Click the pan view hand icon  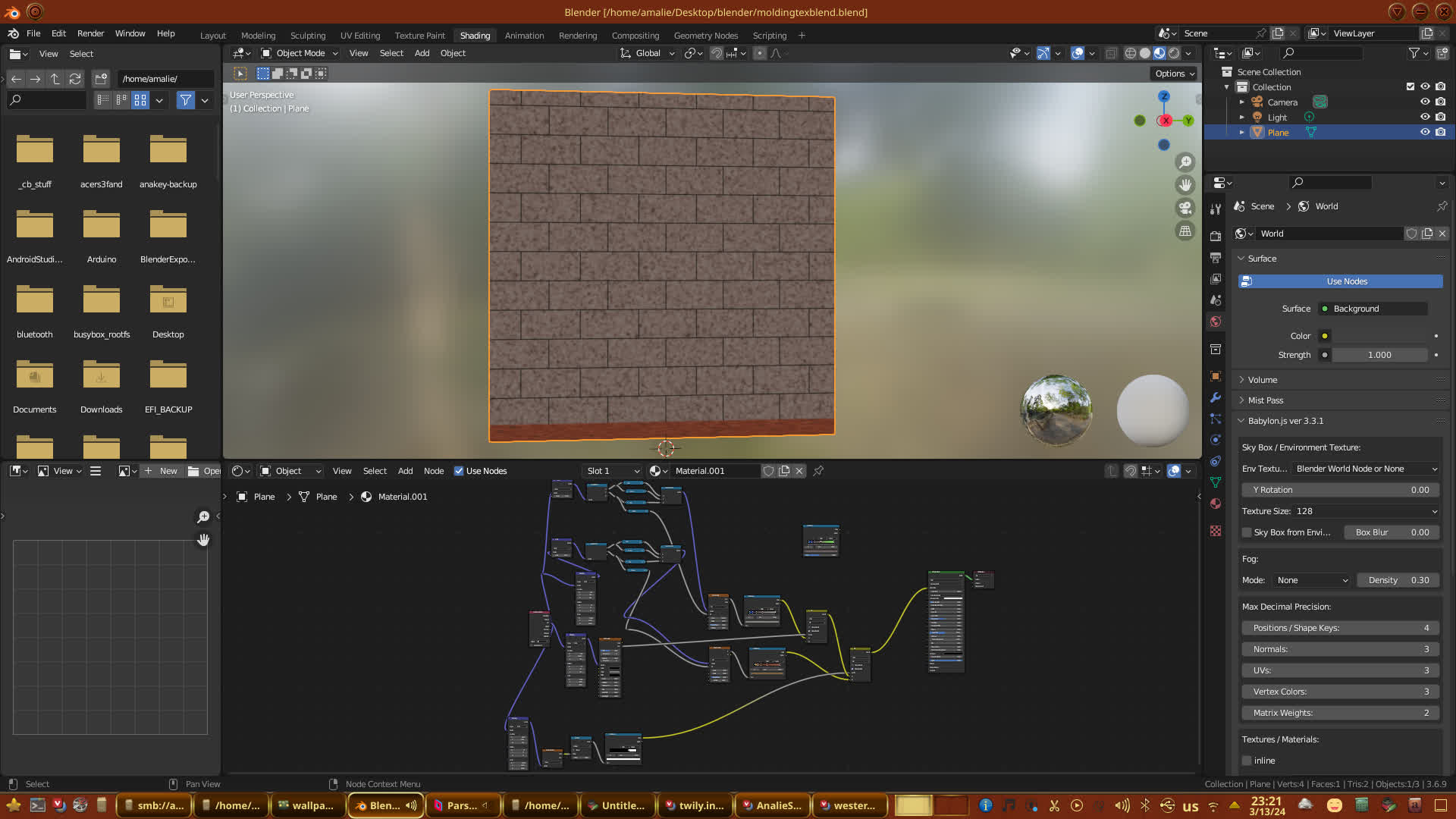pos(1185,185)
